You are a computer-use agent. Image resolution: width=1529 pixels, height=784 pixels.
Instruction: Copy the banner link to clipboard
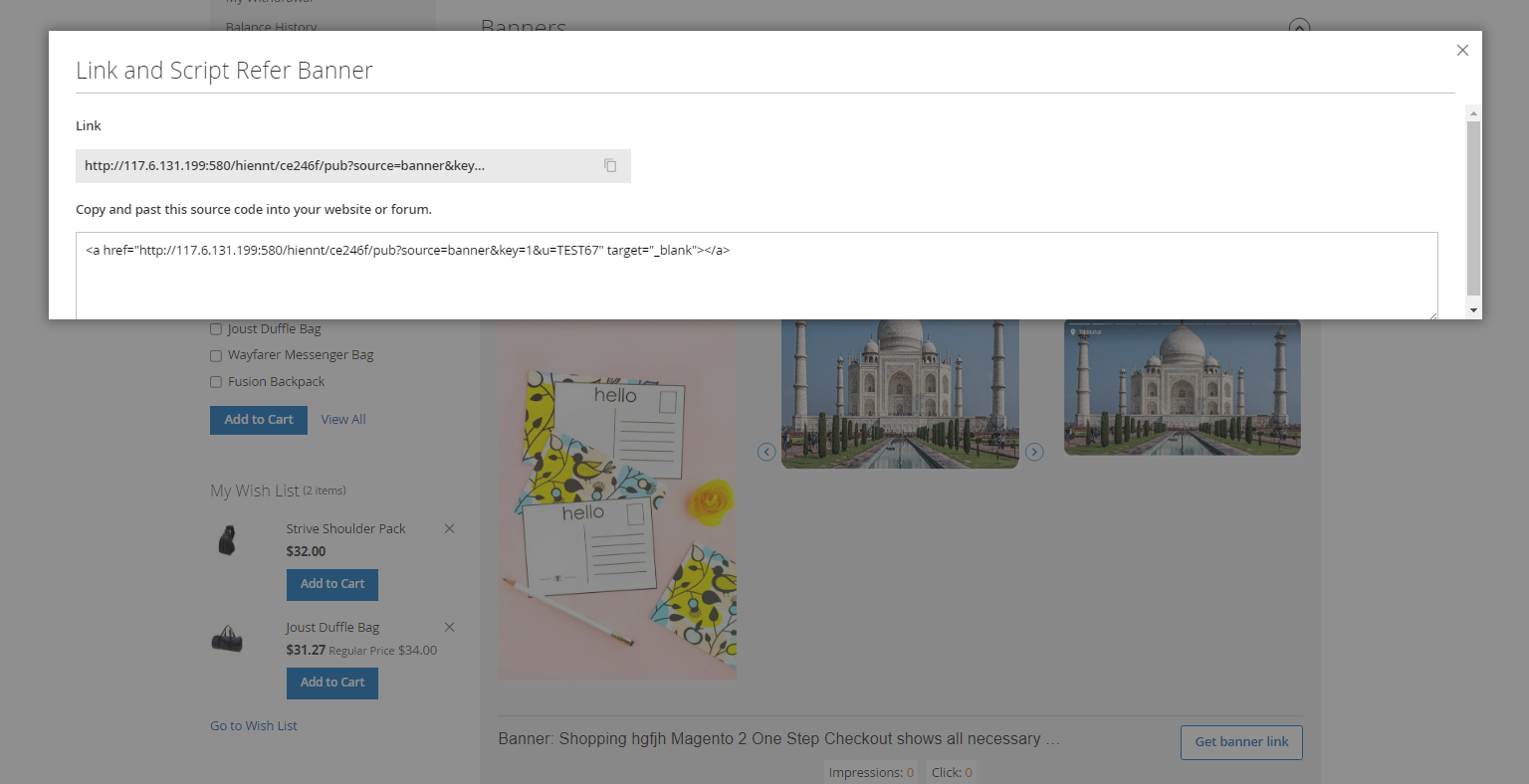[610, 166]
